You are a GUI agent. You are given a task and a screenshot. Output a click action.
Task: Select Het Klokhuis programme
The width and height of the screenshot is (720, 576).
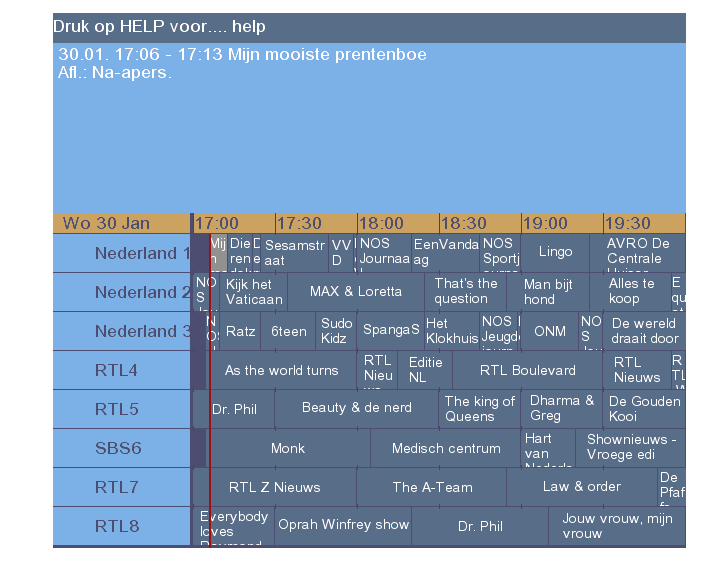452,331
